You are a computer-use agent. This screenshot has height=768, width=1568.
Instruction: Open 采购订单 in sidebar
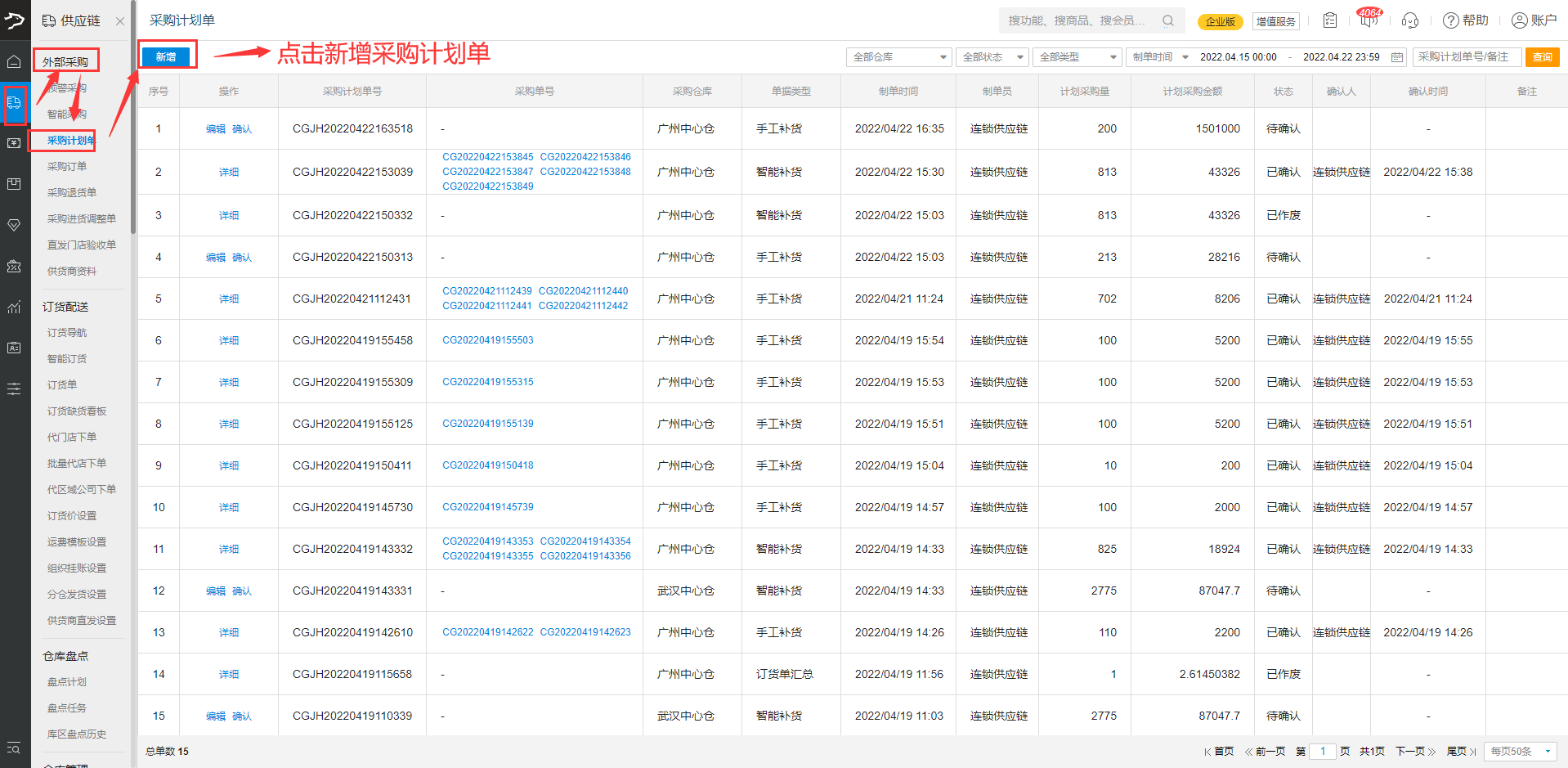click(x=67, y=167)
